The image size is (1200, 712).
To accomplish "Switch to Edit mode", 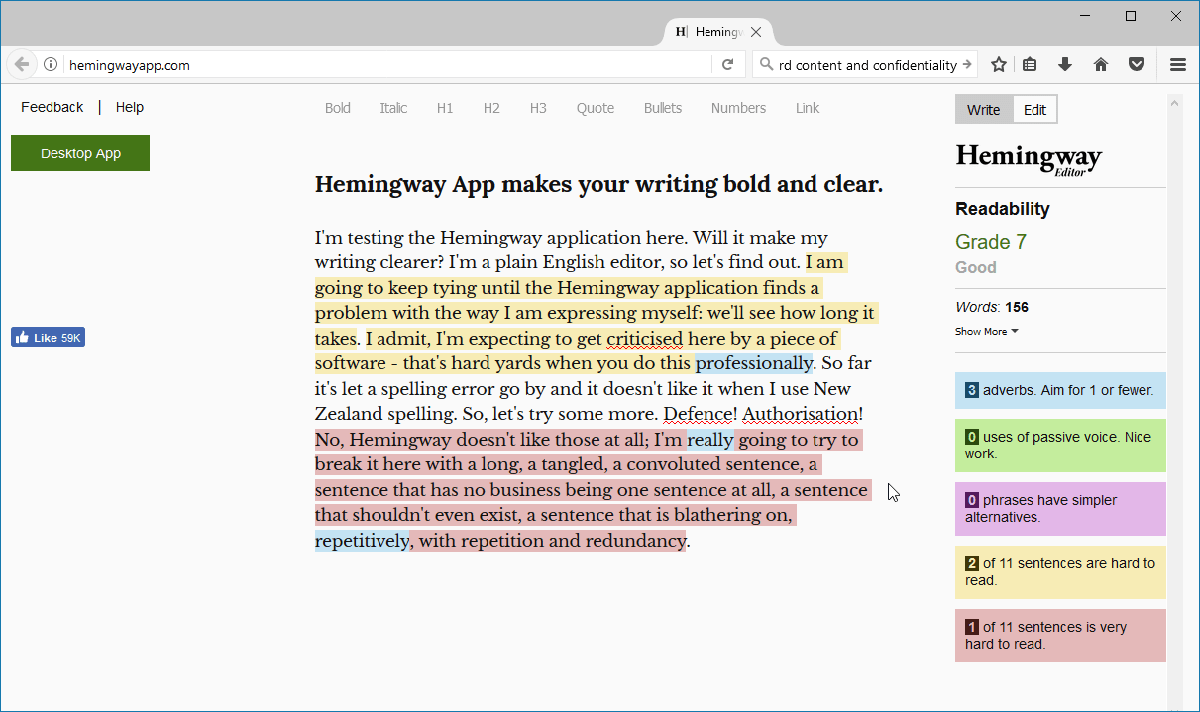I will pyautogui.click(x=1035, y=110).
